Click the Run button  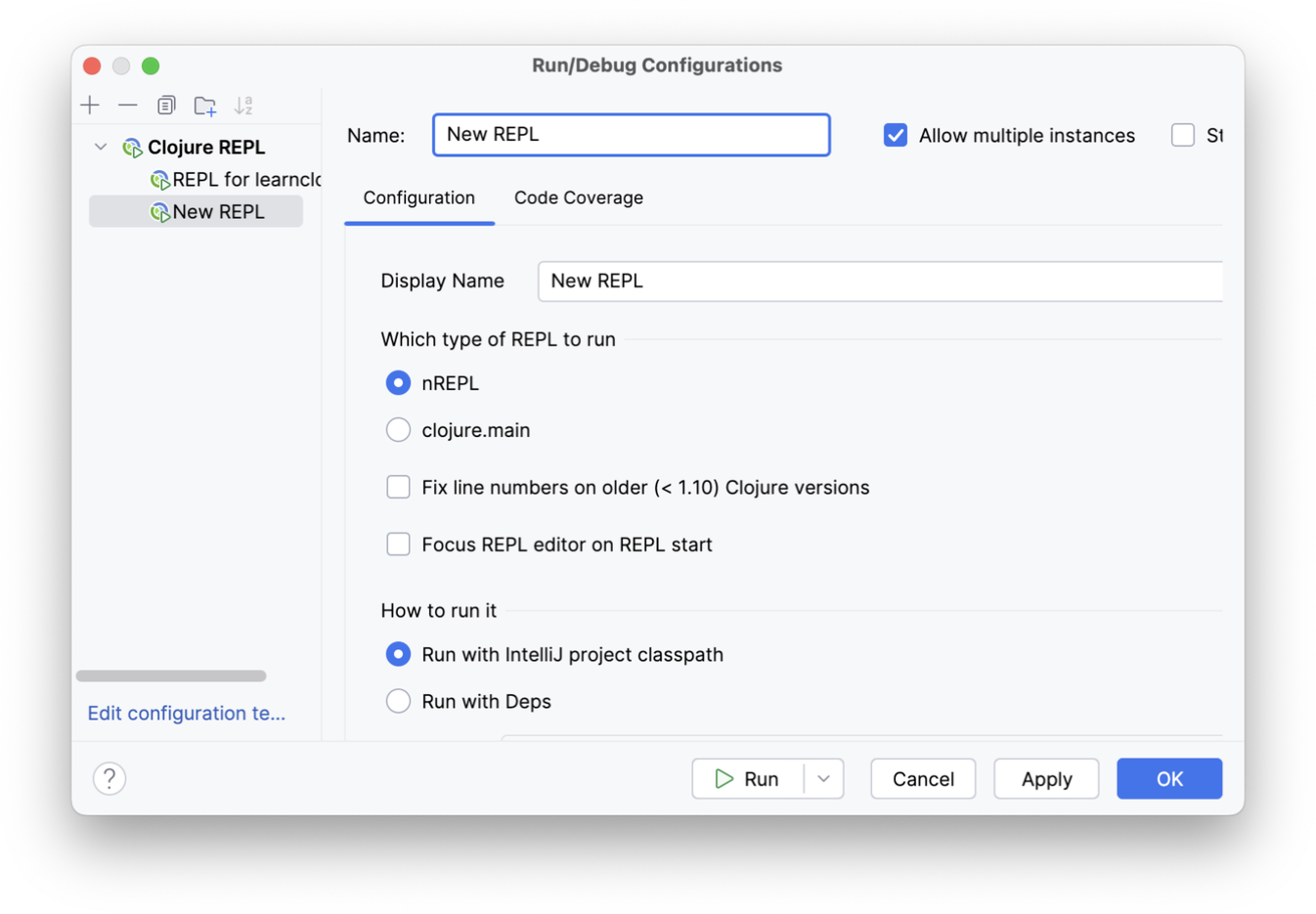(749, 779)
